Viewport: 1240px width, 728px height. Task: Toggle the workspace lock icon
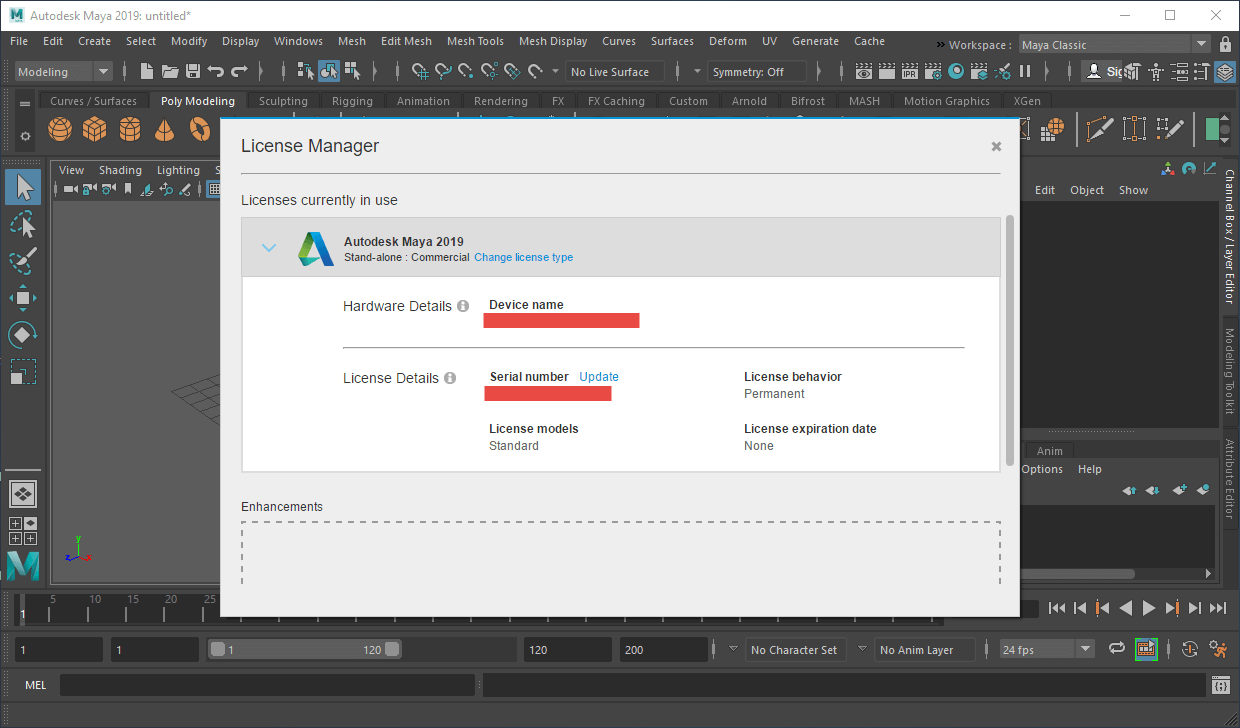click(x=1226, y=44)
